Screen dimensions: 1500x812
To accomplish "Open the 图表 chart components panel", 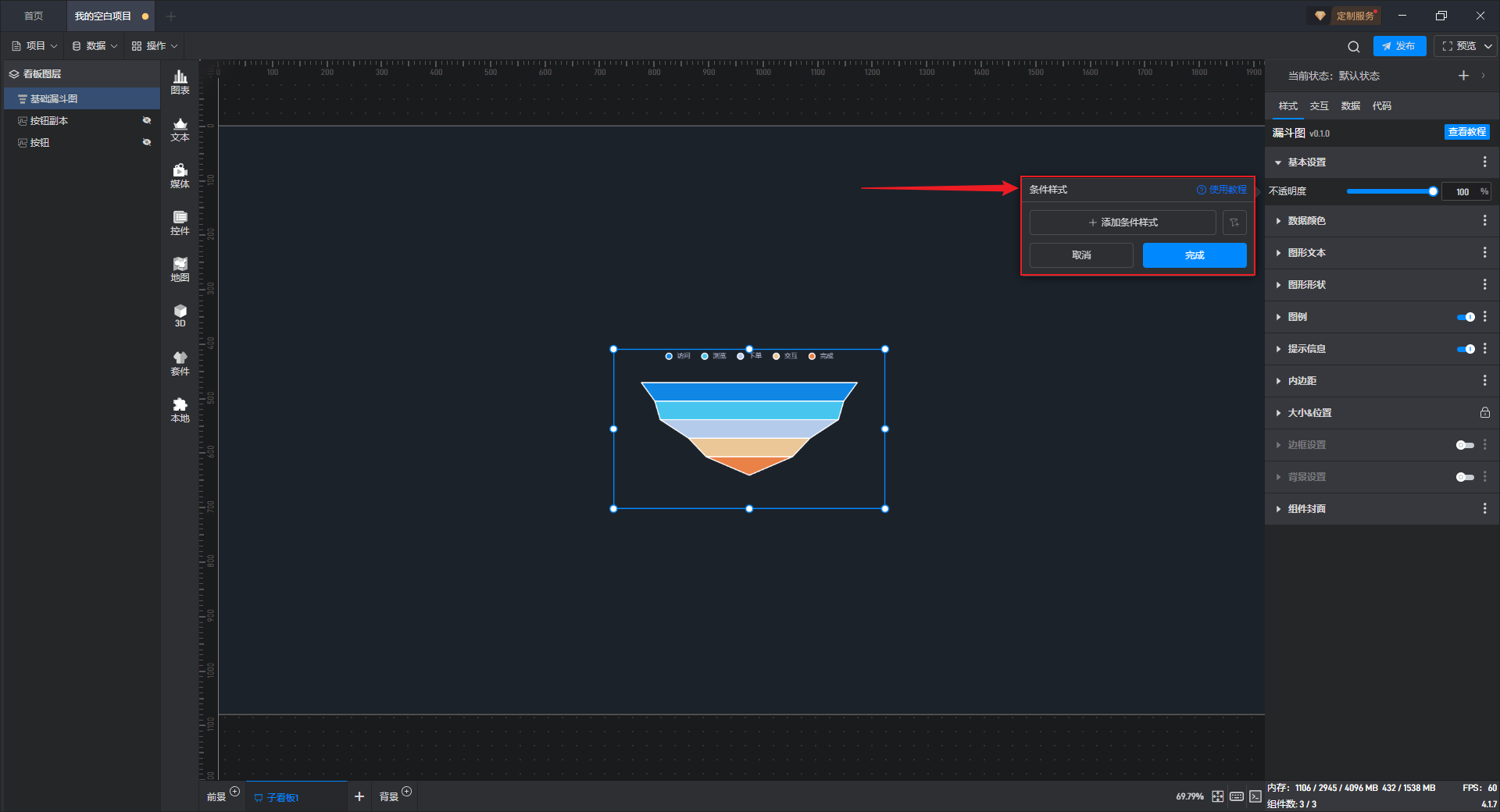I will click(180, 81).
